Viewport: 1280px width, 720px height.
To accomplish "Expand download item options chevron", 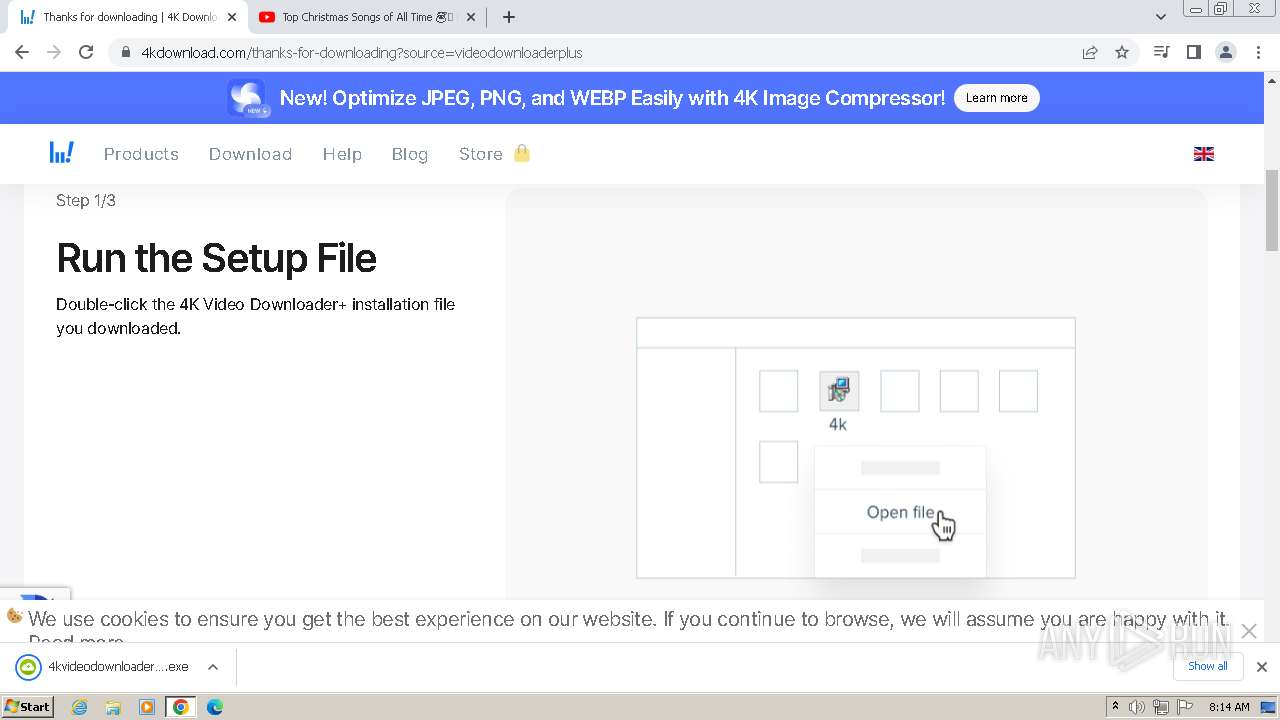I will click(x=212, y=667).
